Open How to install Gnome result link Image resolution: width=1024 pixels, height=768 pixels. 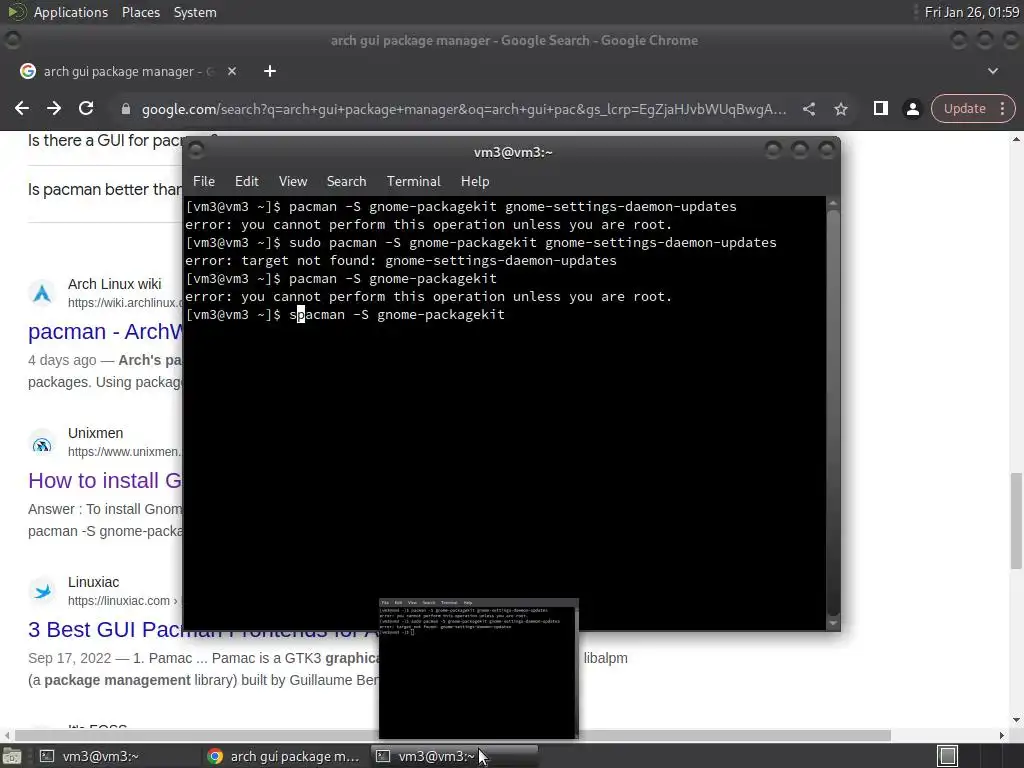105,480
